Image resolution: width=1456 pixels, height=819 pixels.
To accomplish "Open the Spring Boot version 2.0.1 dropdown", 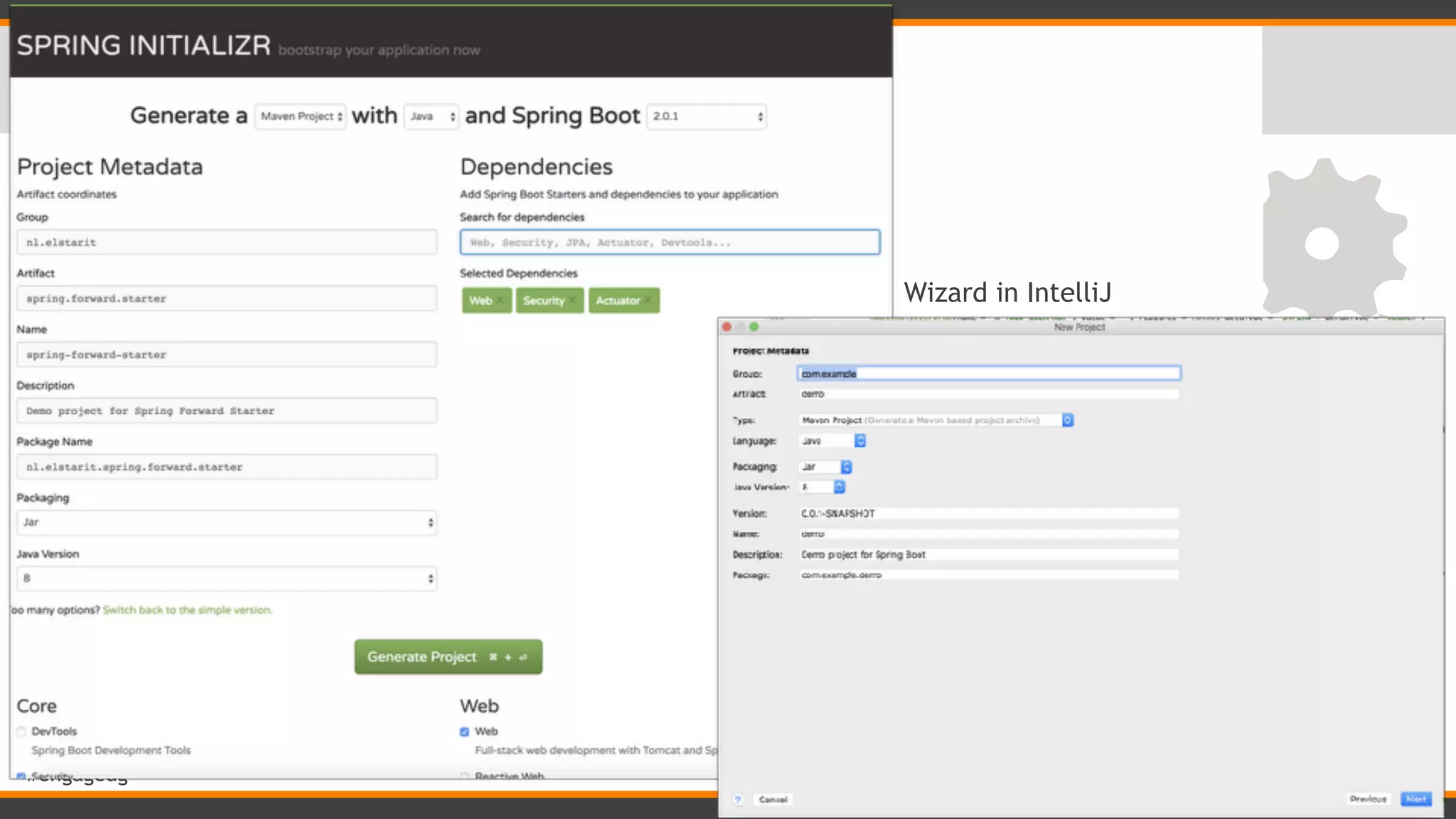I will [707, 116].
